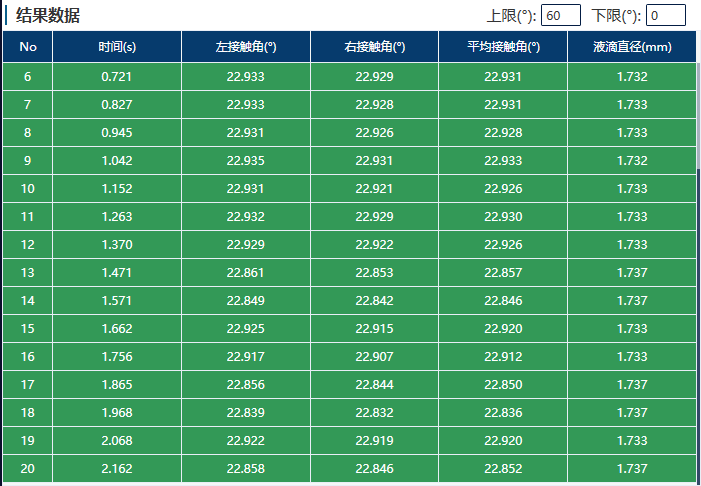Click the No column header

(x=28, y=47)
